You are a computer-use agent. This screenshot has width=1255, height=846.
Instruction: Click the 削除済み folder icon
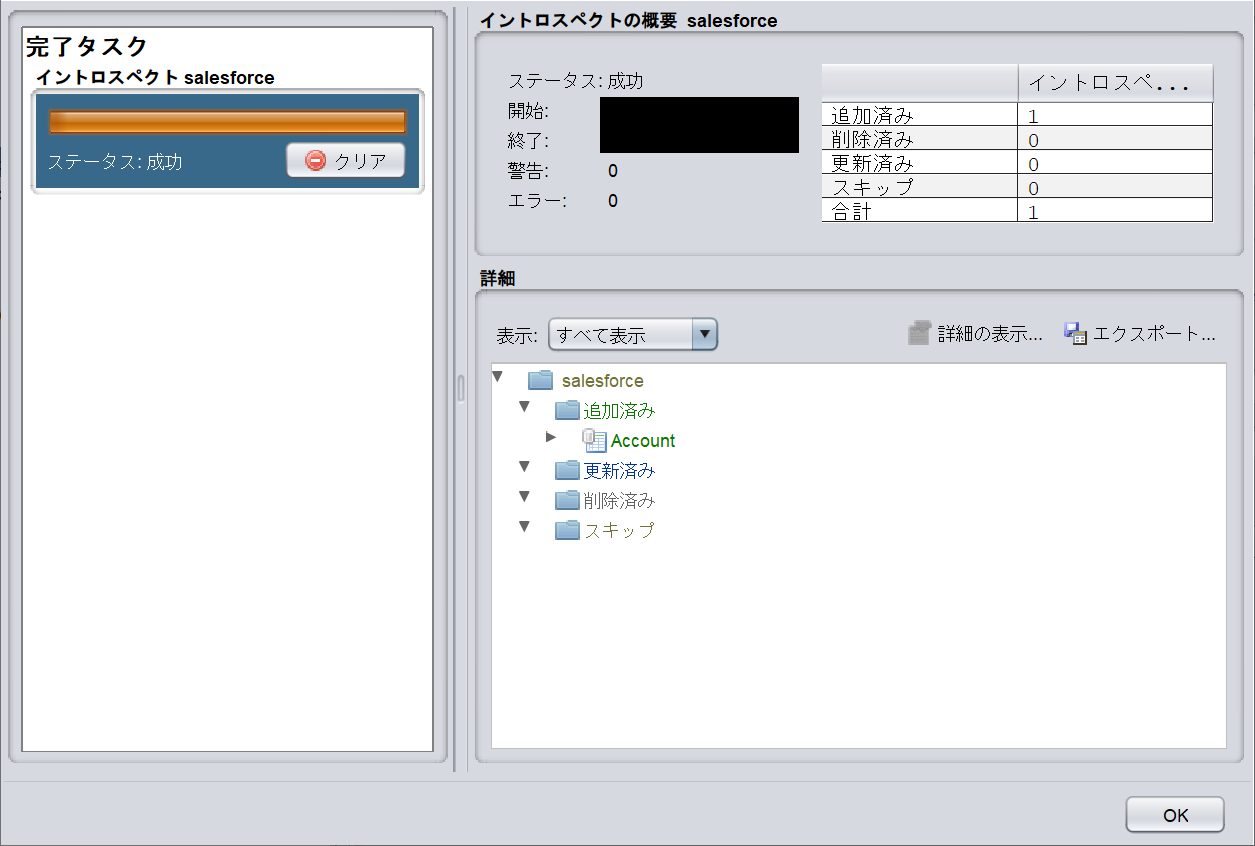(567, 500)
